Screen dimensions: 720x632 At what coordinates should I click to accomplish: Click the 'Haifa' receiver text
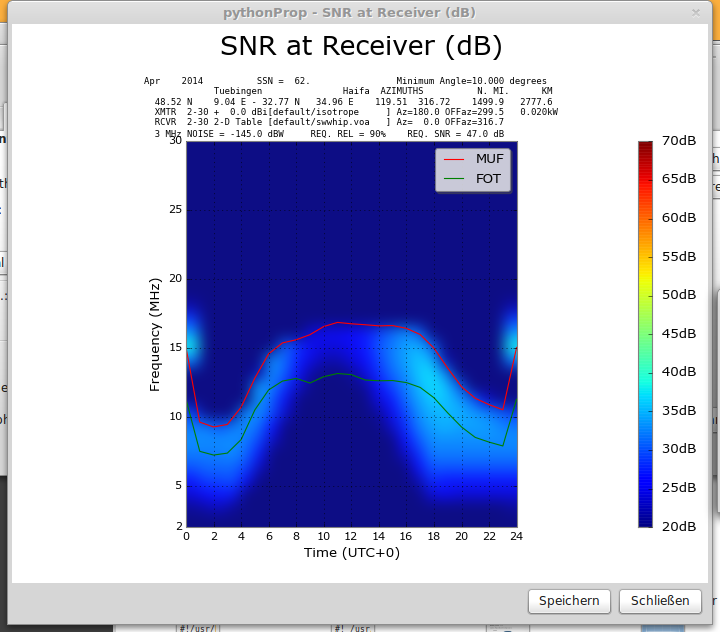[356, 91]
